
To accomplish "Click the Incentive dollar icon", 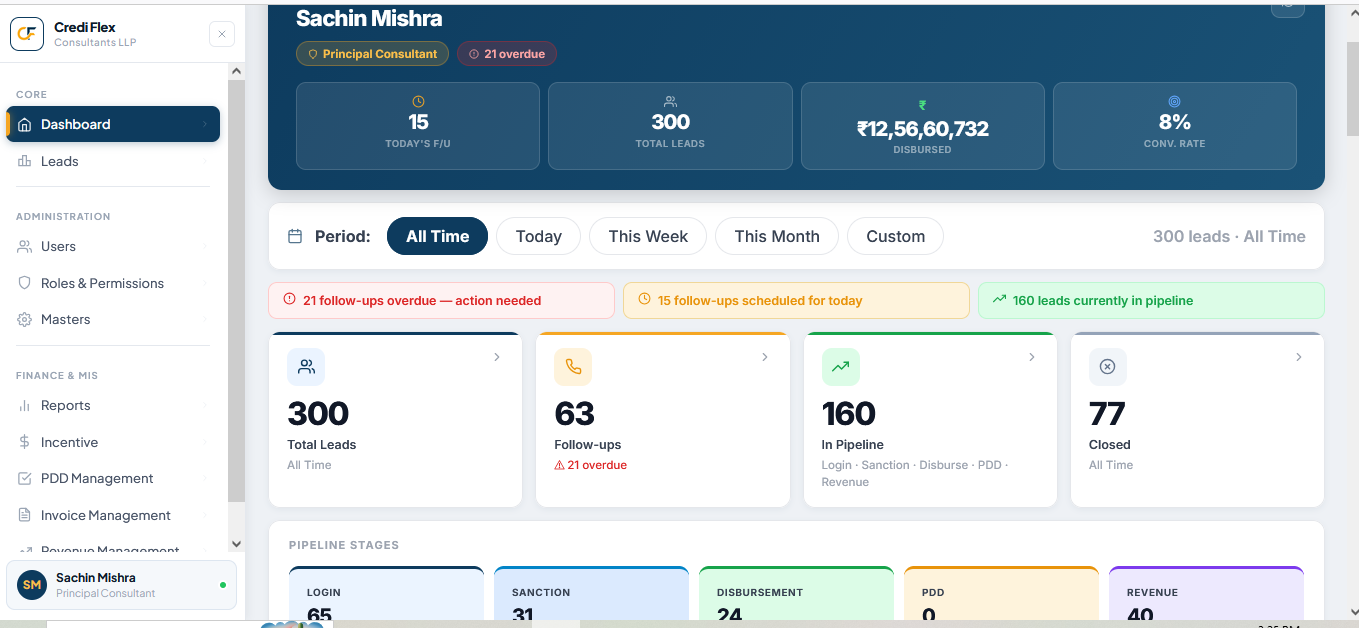I will tap(25, 442).
